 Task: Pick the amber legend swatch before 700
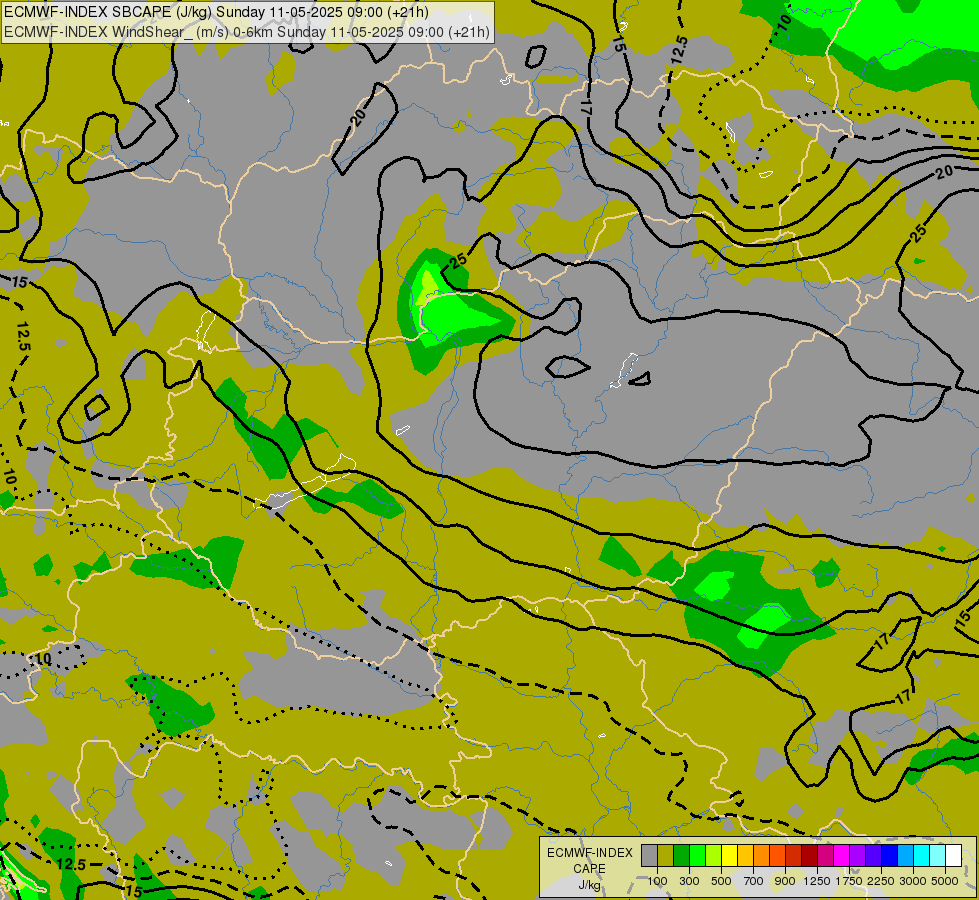pyautogui.click(x=745, y=856)
